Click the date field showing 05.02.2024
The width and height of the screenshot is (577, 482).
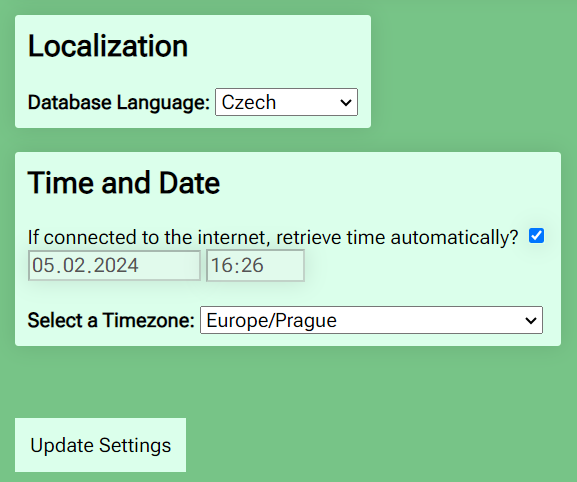click(114, 265)
